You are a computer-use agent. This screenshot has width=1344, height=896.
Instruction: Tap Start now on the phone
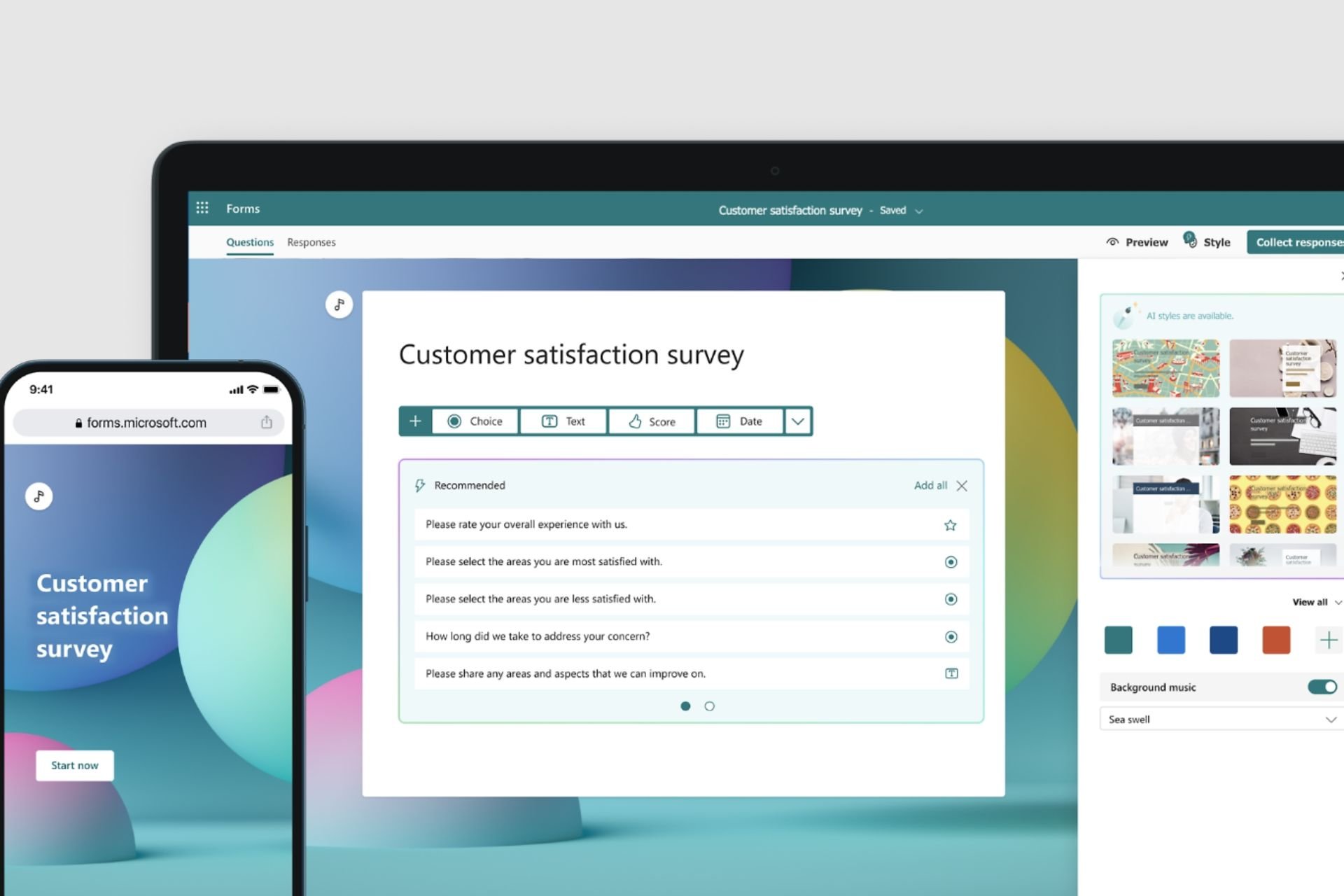pyautogui.click(x=75, y=765)
